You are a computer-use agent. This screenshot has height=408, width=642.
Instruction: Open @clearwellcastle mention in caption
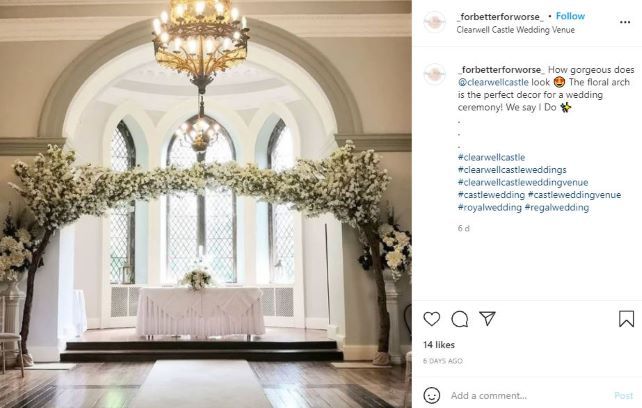(x=493, y=82)
